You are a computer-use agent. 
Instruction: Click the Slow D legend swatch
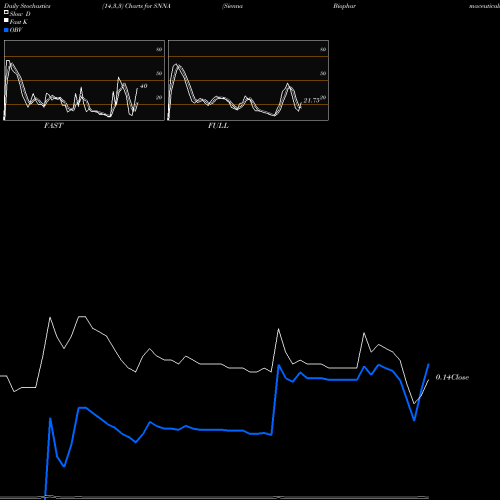6,12
